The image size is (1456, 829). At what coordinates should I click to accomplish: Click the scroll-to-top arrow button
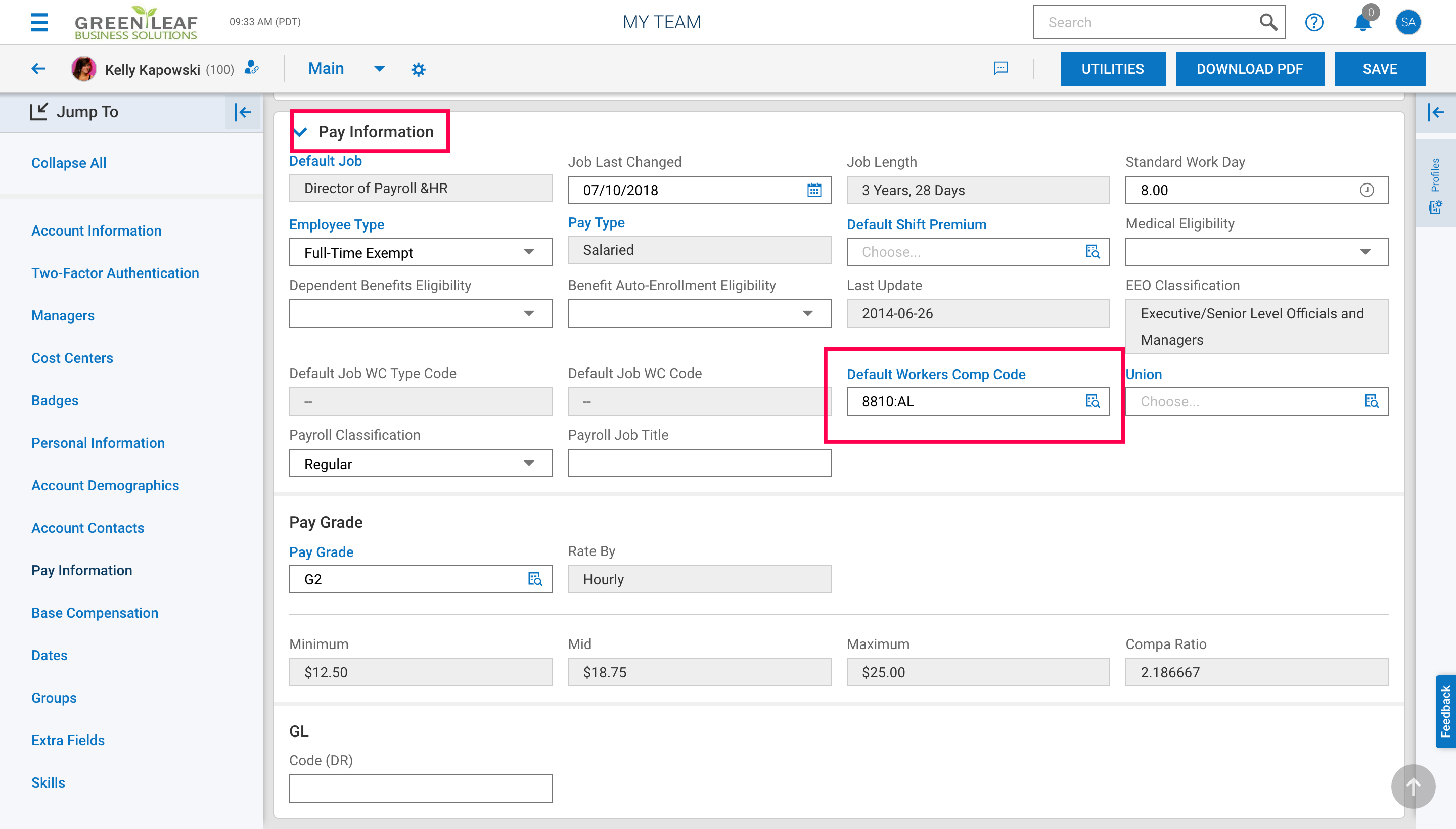1413,787
